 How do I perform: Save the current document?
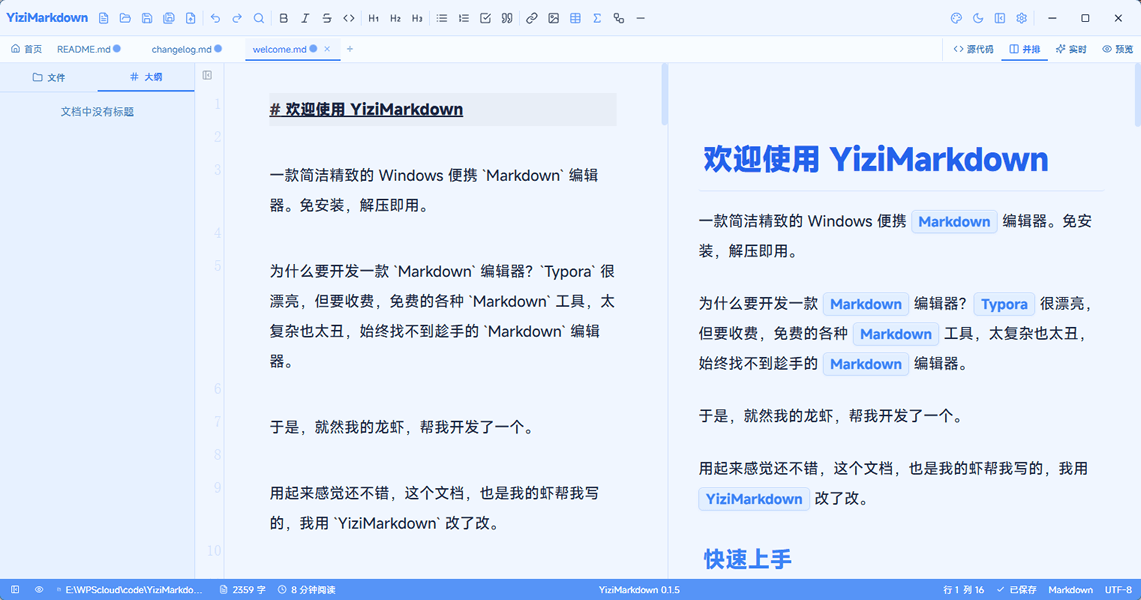[147, 18]
